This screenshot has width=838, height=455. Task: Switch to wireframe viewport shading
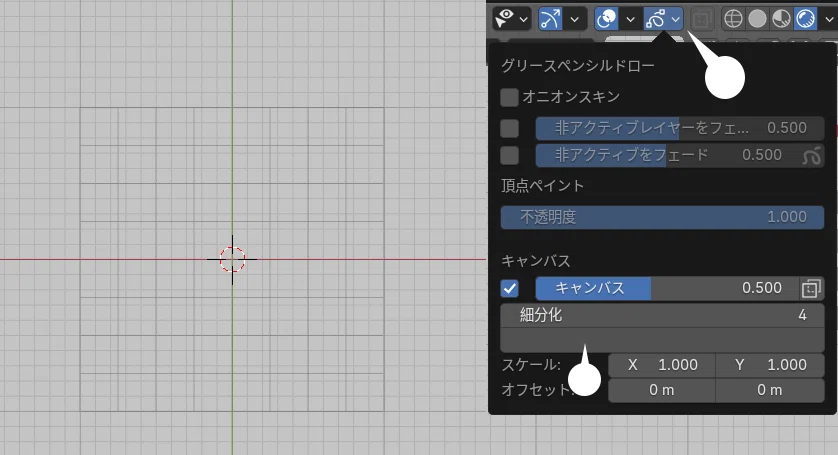pyautogui.click(x=733, y=19)
